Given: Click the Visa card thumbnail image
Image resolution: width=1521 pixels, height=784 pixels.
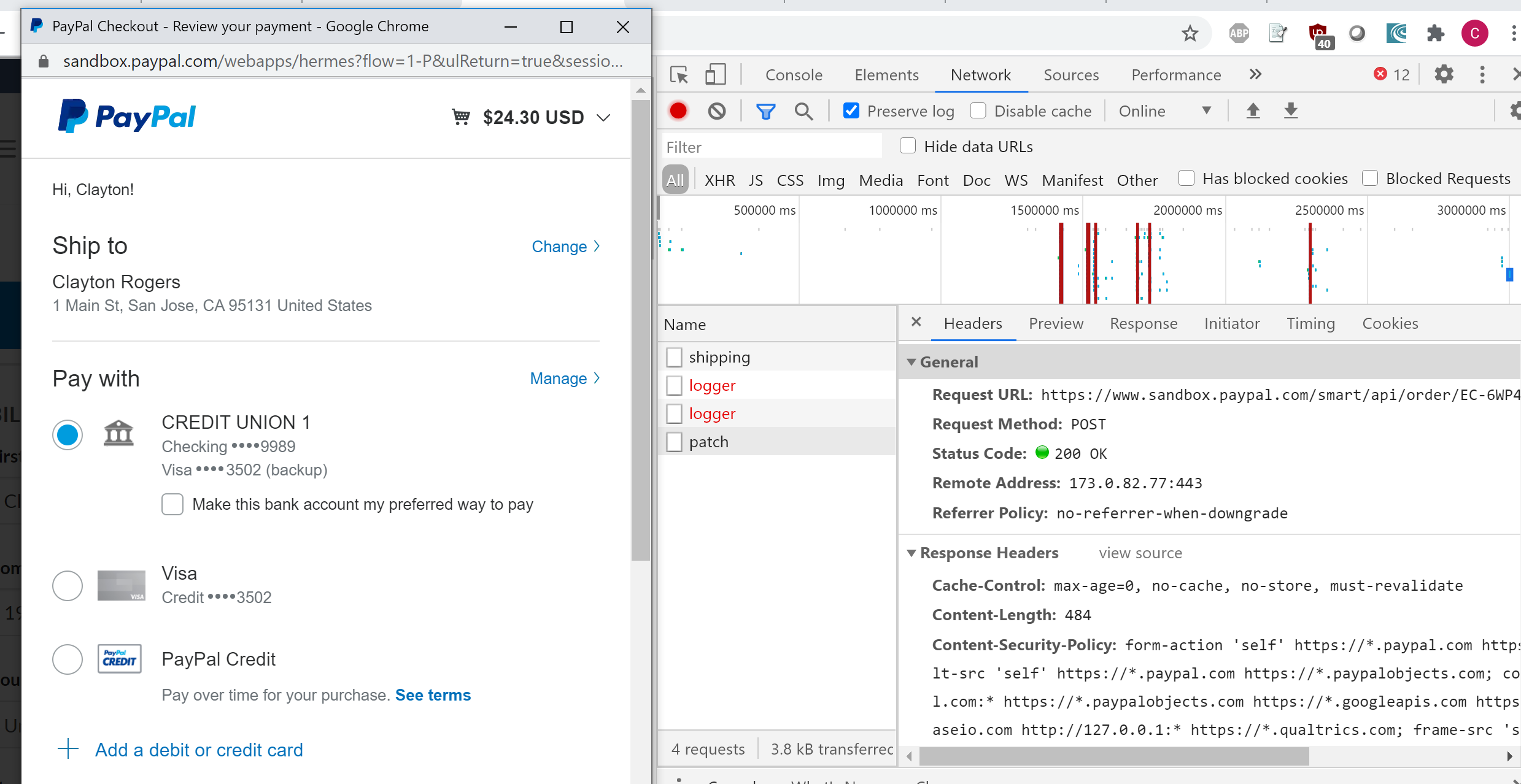Looking at the screenshot, I should 122,585.
